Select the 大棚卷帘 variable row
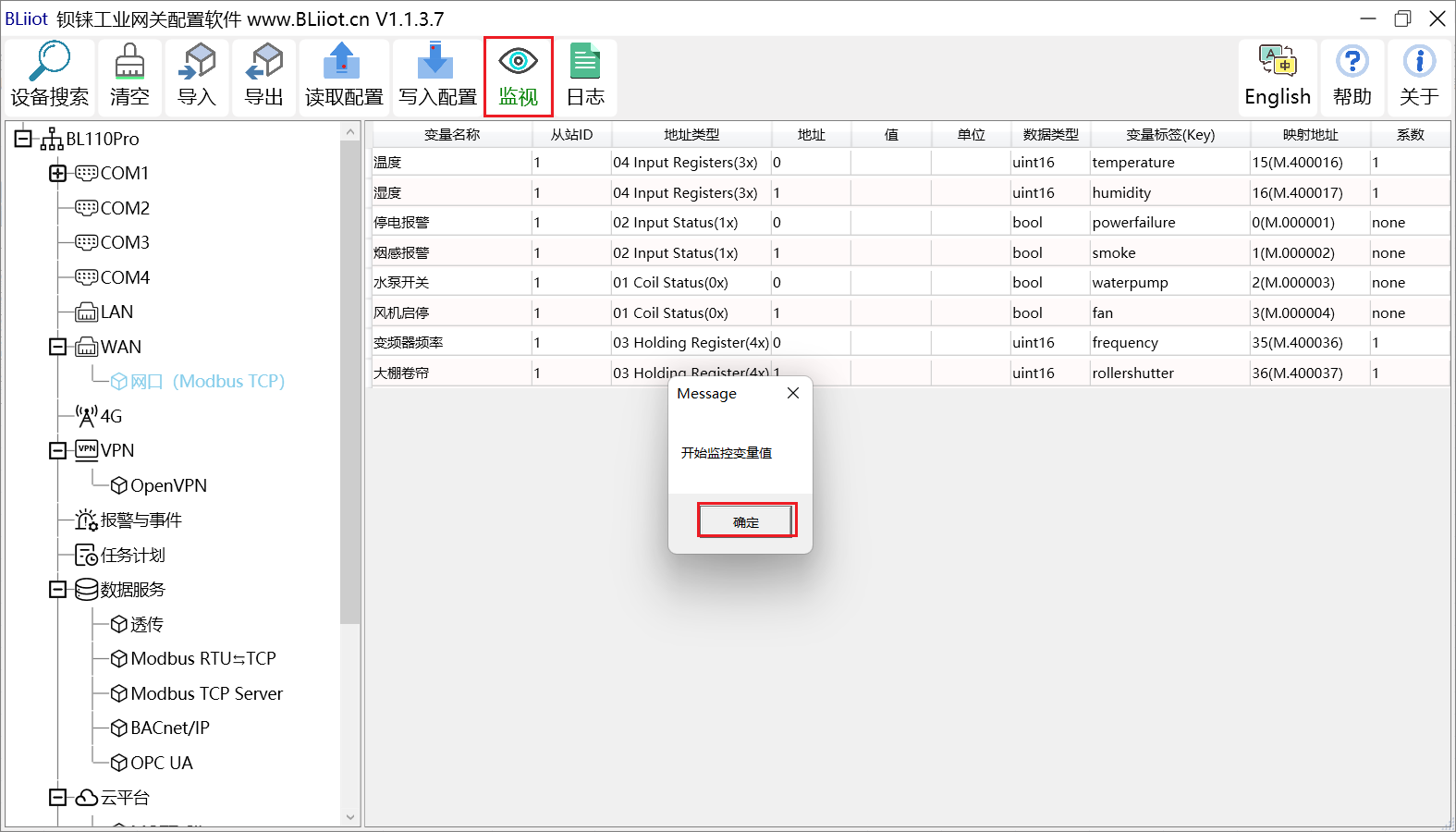This screenshot has height=832, width=1456. (x=911, y=373)
